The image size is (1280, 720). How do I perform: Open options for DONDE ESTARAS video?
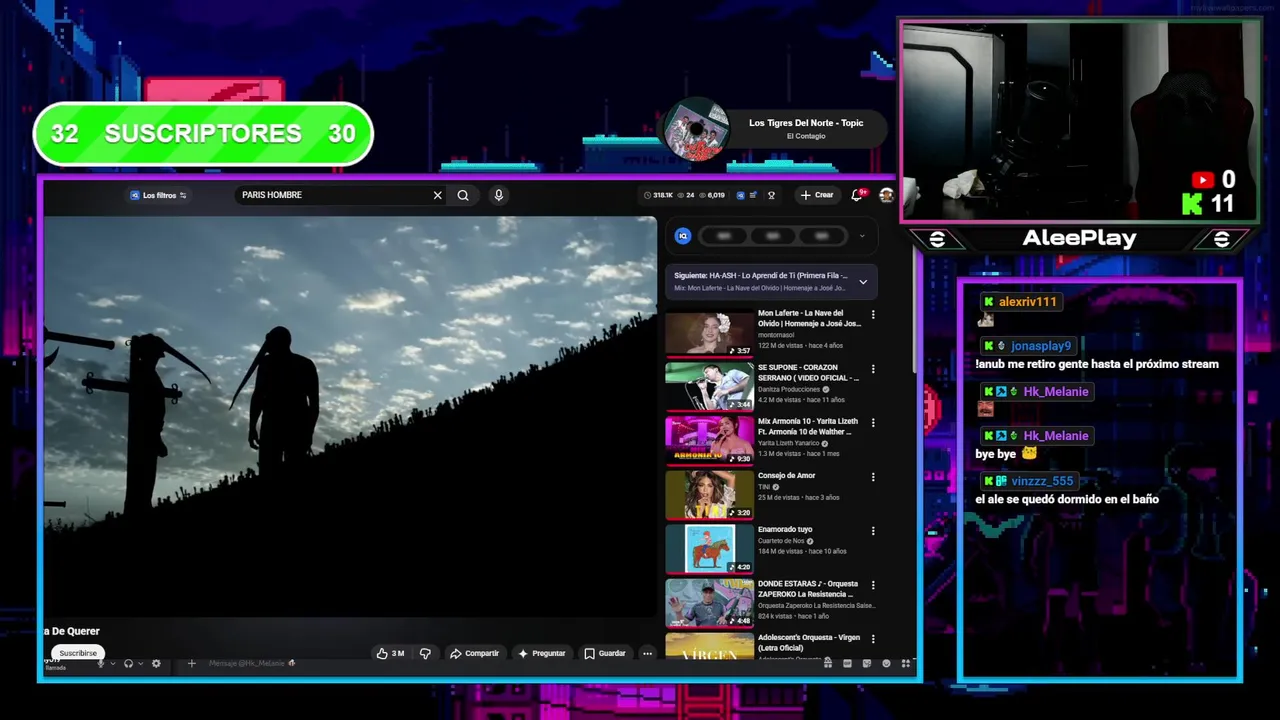pyautogui.click(x=873, y=584)
